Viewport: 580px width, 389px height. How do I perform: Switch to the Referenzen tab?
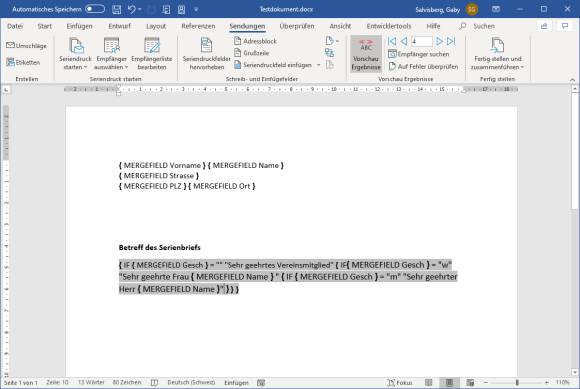click(198, 26)
